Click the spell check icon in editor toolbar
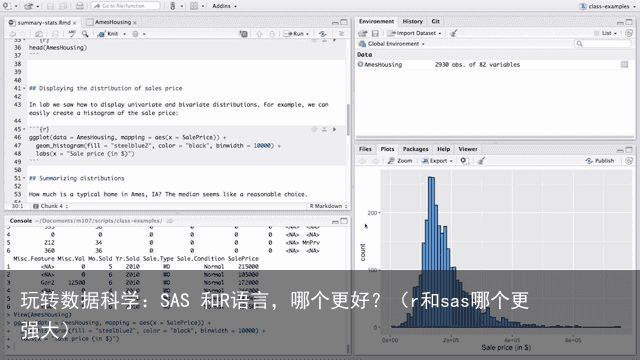 pos(72,34)
